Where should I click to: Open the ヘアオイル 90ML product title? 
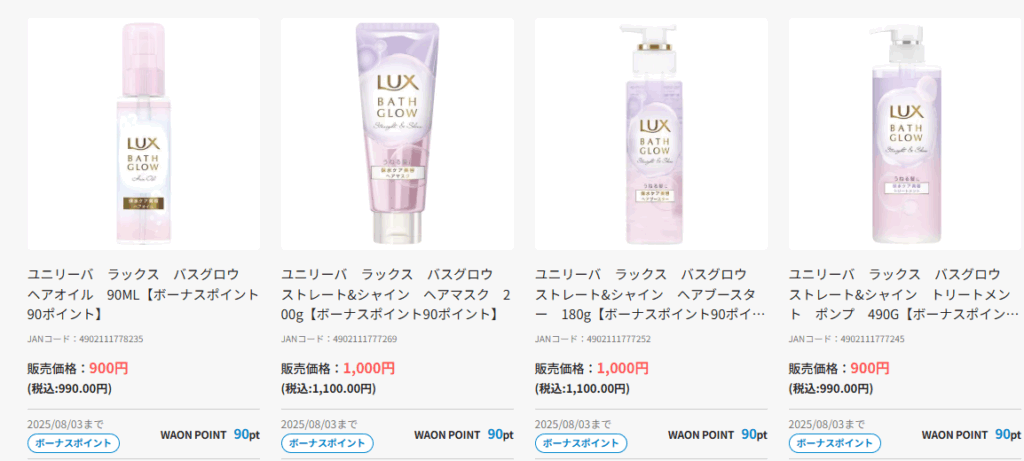(x=144, y=294)
